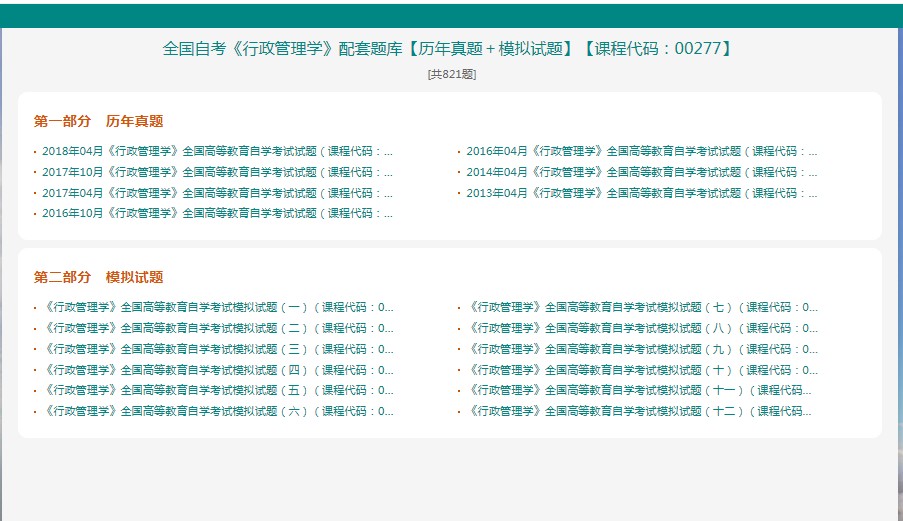This screenshot has width=903, height=521.
Task: Open 模拟试题（六）mock exam
Action: coord(219,411)
